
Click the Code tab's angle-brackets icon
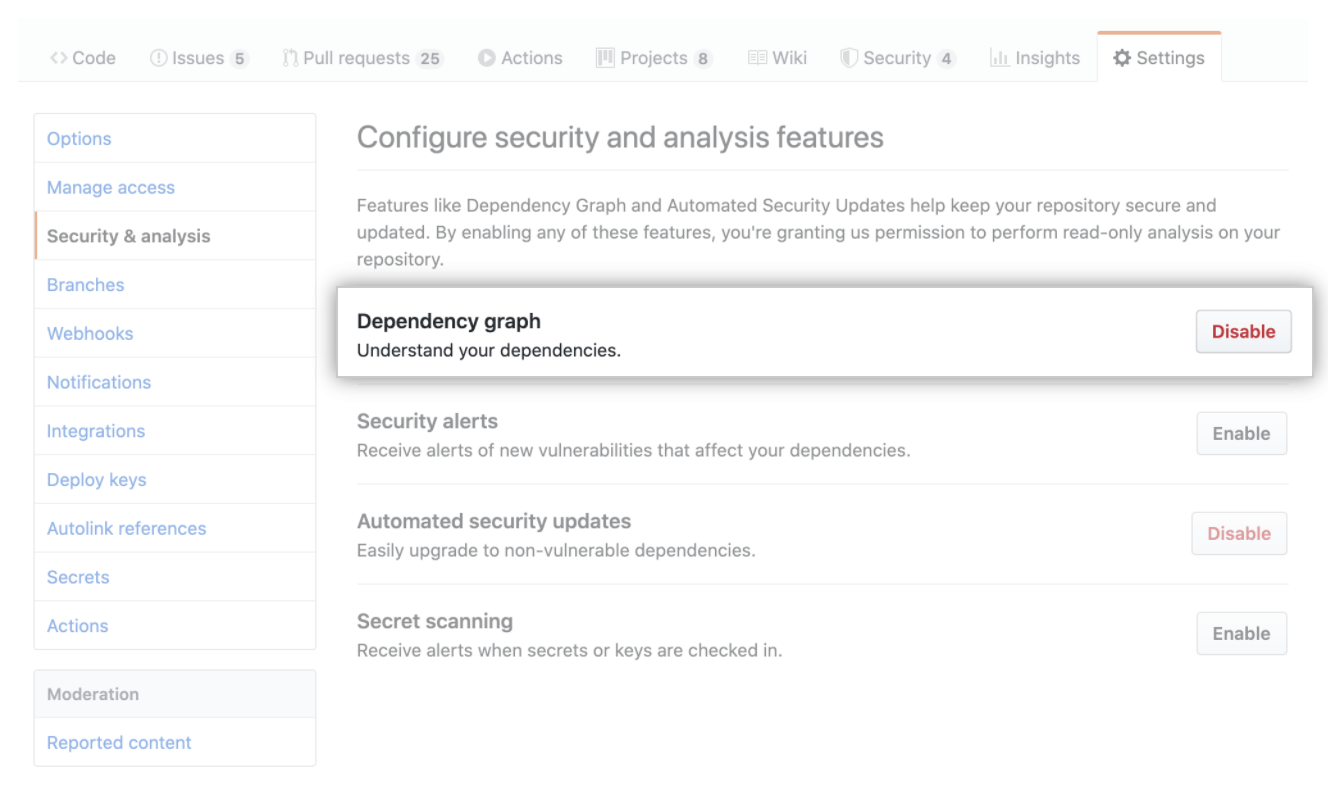click(59, 58)
